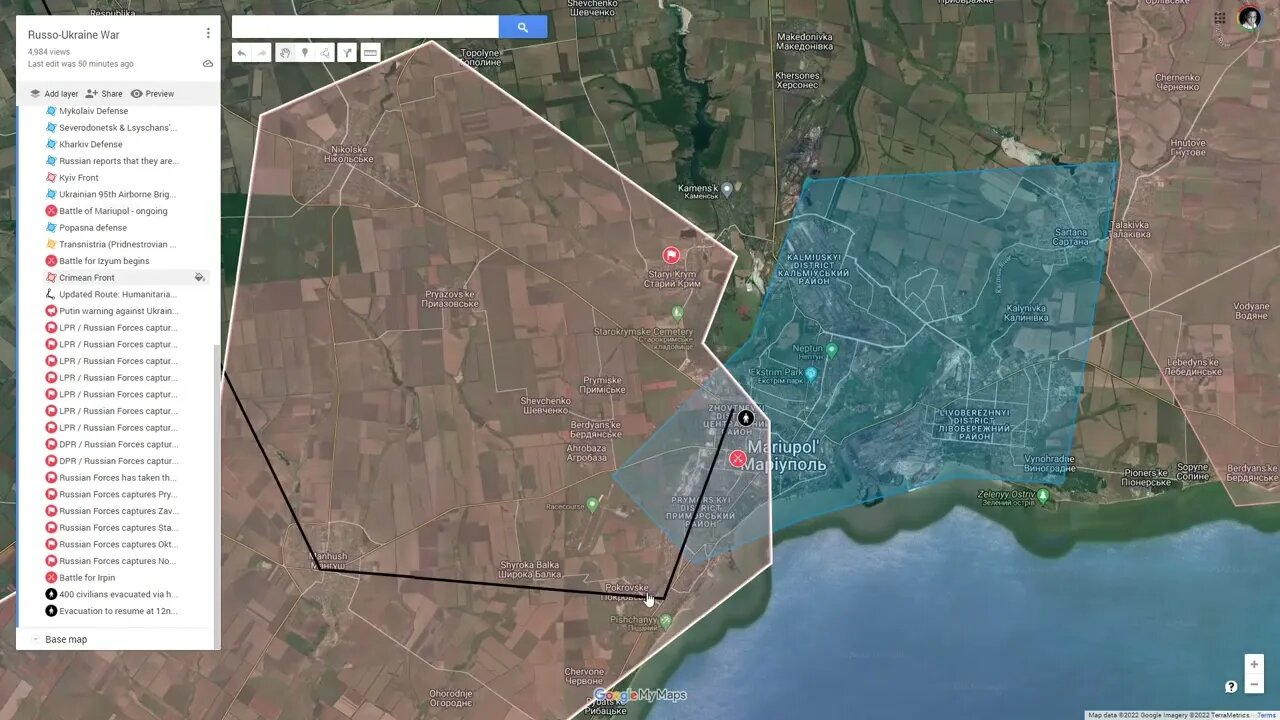Select Battle of Mariupol - ongoing item
1280x720 pixels.
pos(113,211)
